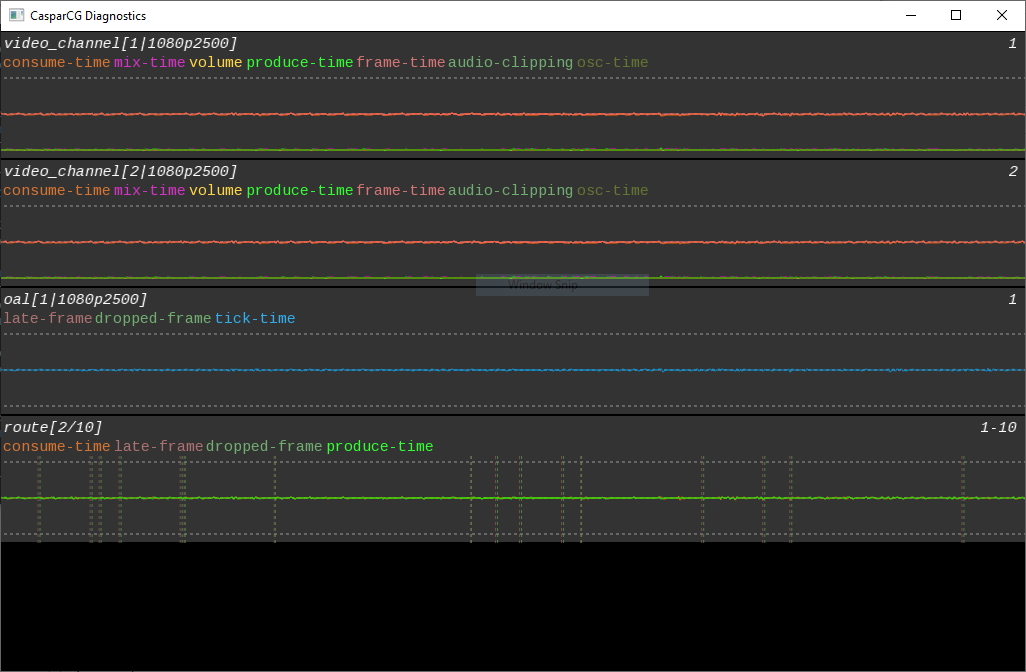Click consume-time label in video_channel 2 graph
This screenshot has height=672, width=1026.
pyautogui.click(x=57, y=190)
